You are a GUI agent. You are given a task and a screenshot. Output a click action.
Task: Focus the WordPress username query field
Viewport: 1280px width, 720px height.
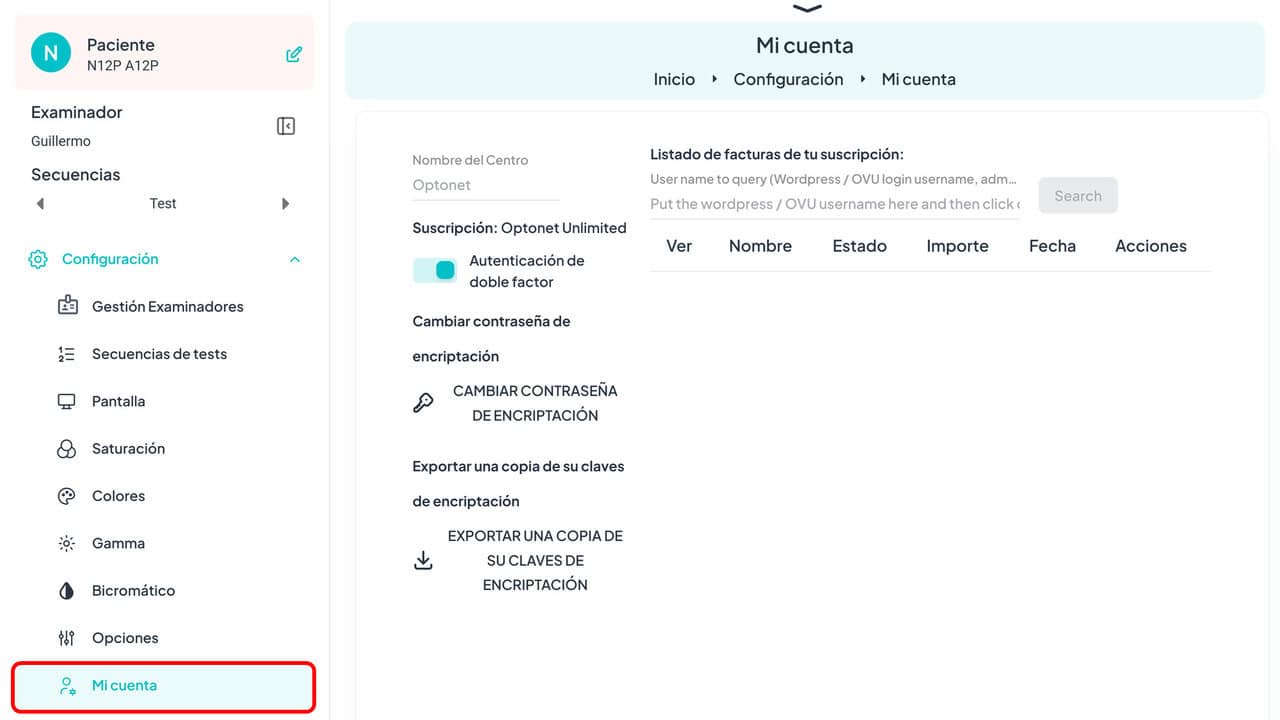point(835,204)
